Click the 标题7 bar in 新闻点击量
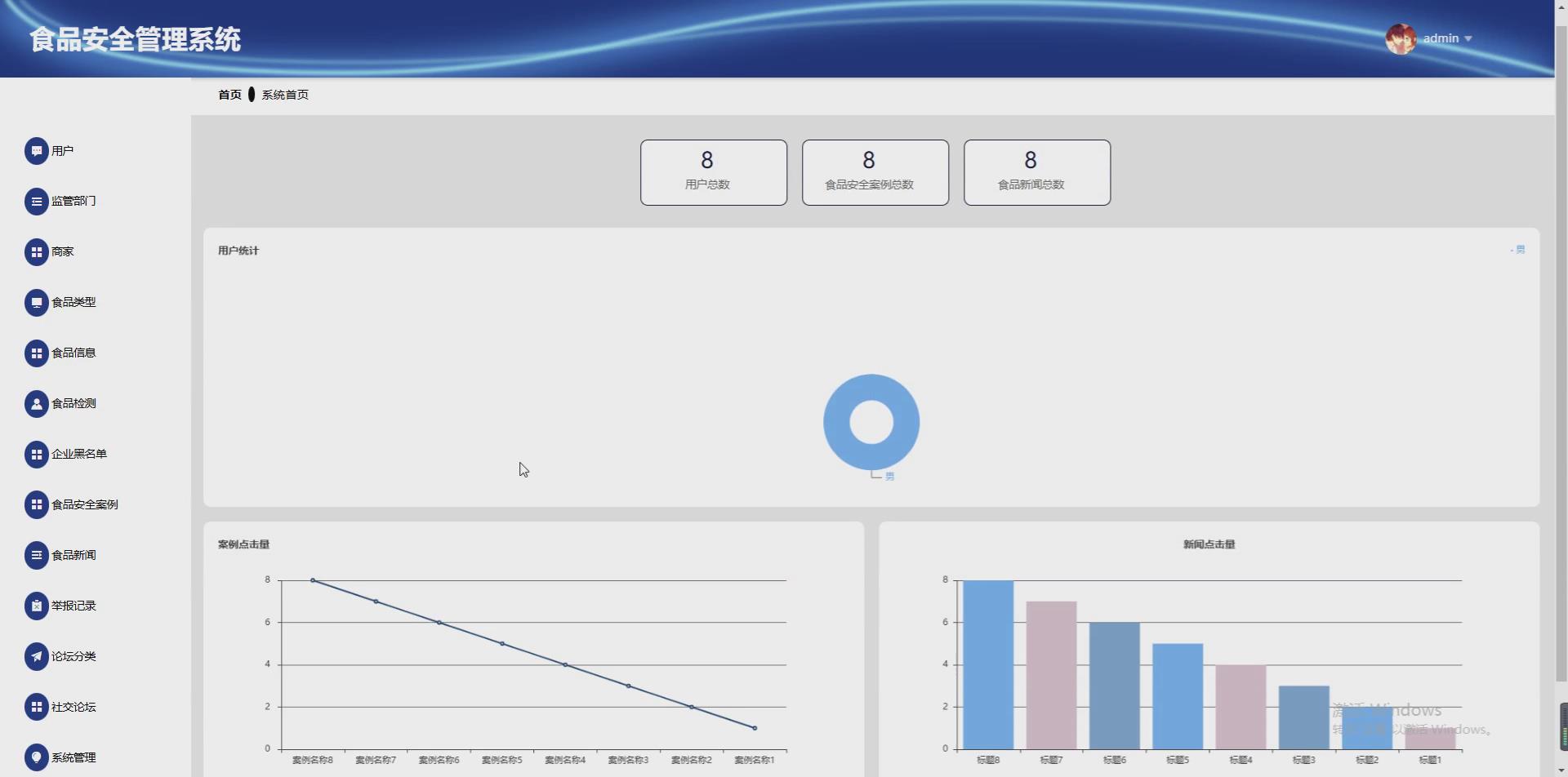Image resolution: width=1568 pixels, height=777 pixels. 1051,675
